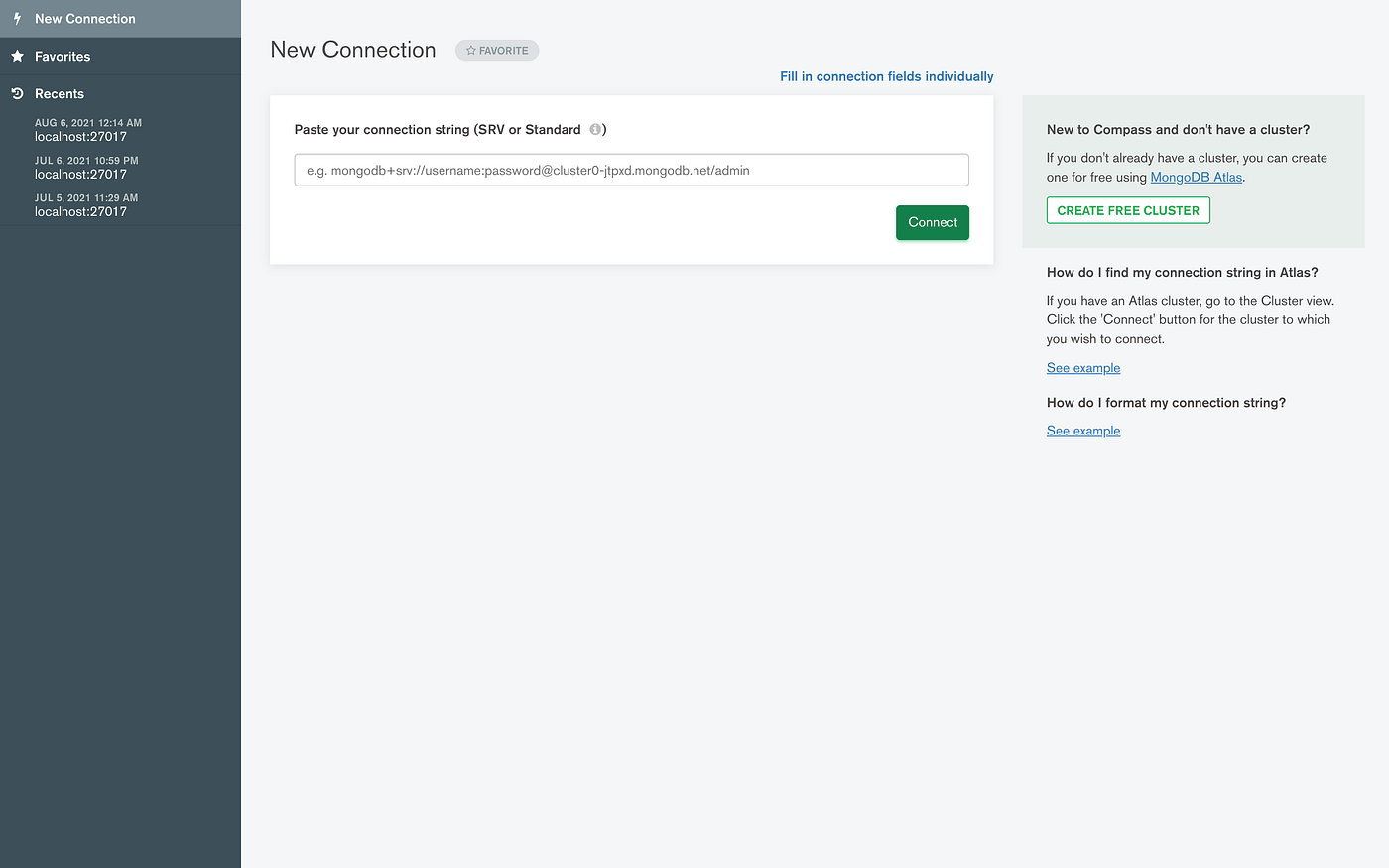Expand the Recents section label
Viewport: 1389px width, 868px height.
pos(60,94)
